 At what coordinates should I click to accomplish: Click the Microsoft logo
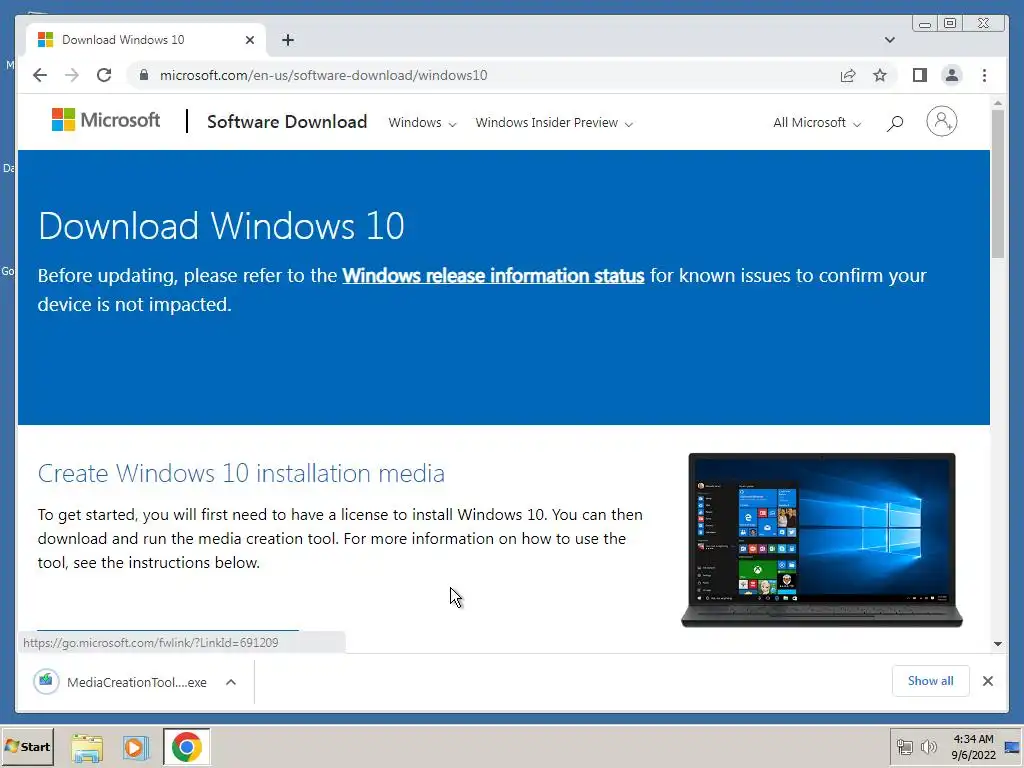106,120
